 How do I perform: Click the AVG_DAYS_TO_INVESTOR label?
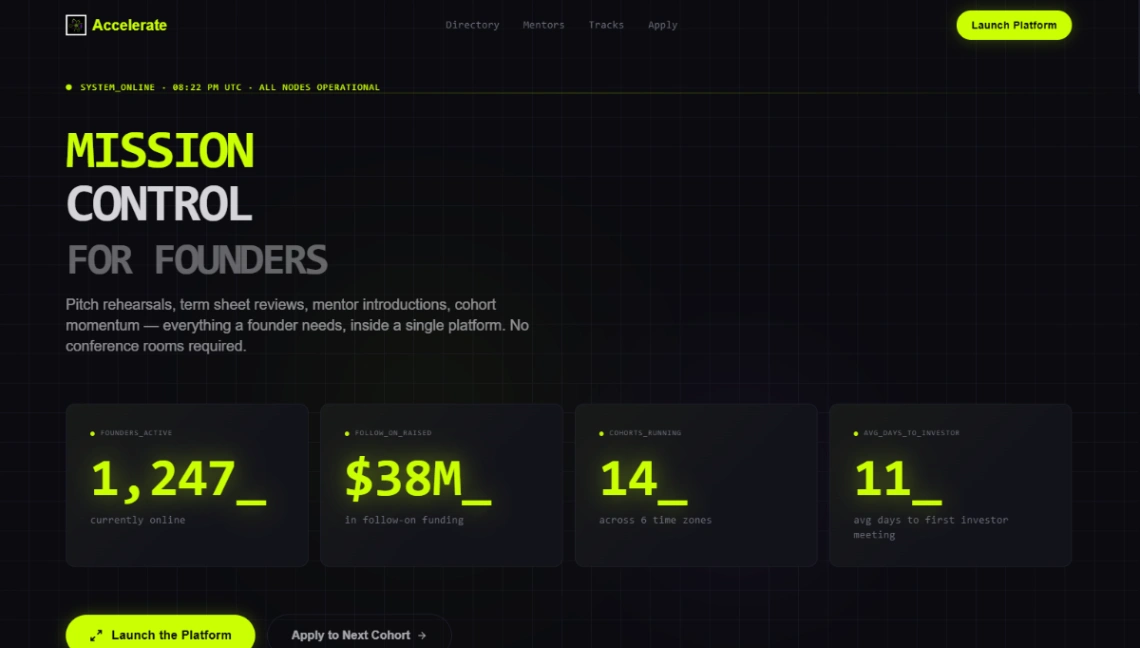(x=911, y=433)
